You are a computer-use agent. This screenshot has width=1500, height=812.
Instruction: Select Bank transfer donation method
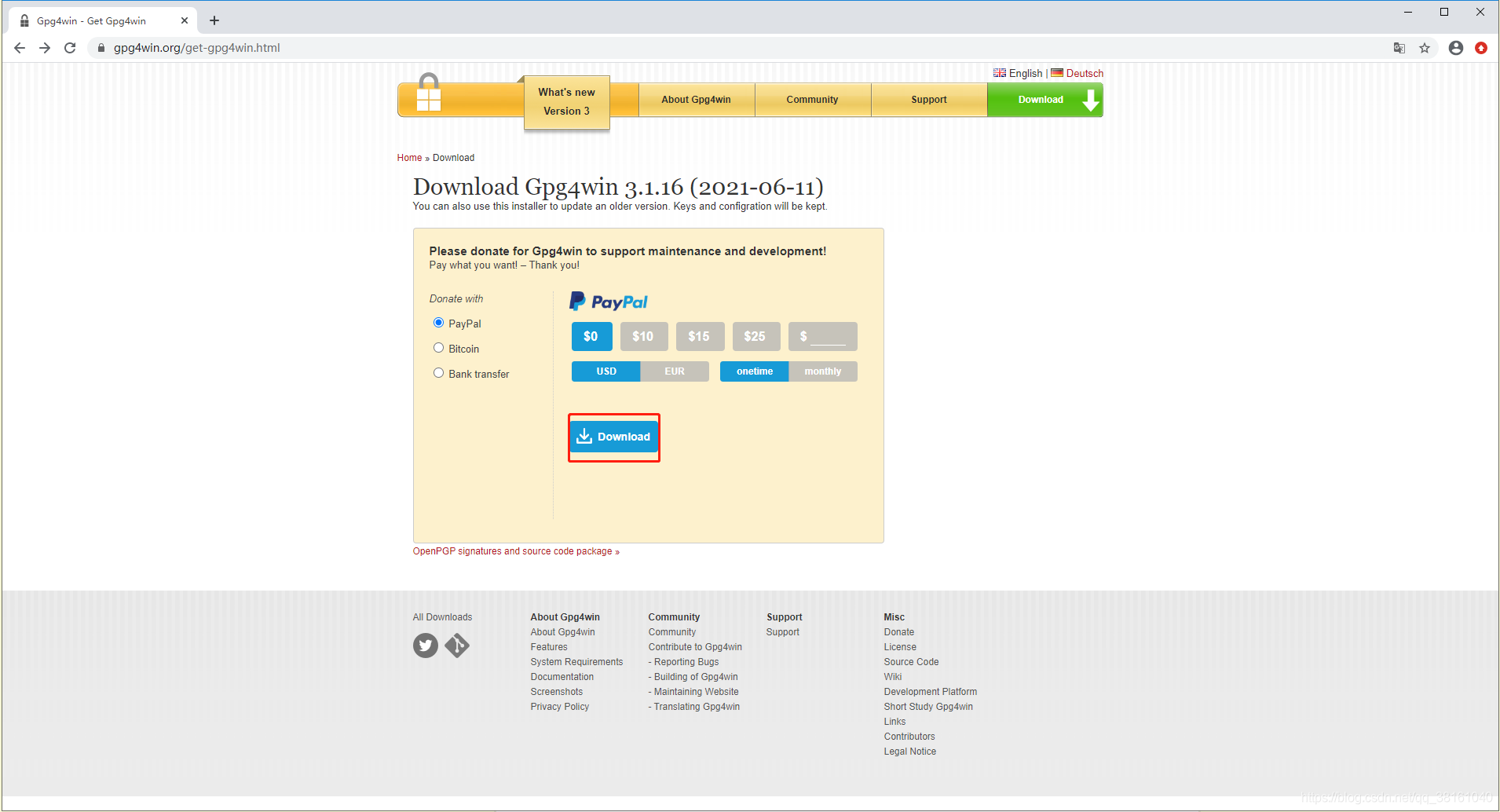438,373
